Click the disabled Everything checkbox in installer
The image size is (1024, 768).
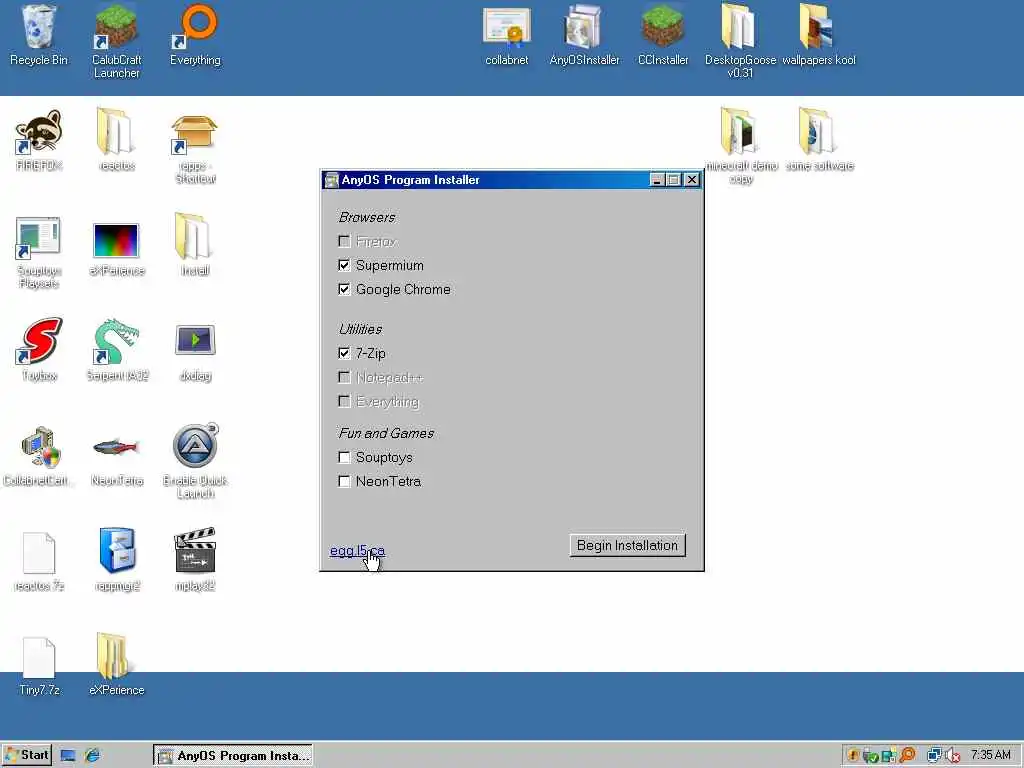point(344,401)
